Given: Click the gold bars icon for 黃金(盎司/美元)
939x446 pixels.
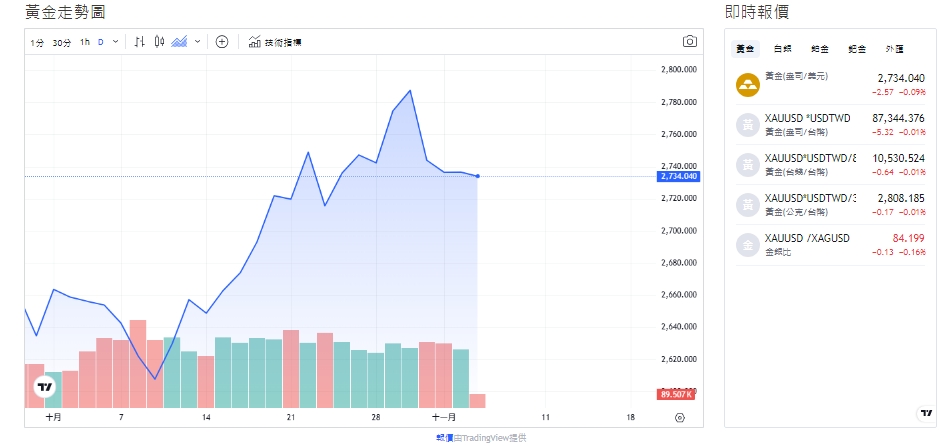Looking at the screenshot, I should [747, 85].
